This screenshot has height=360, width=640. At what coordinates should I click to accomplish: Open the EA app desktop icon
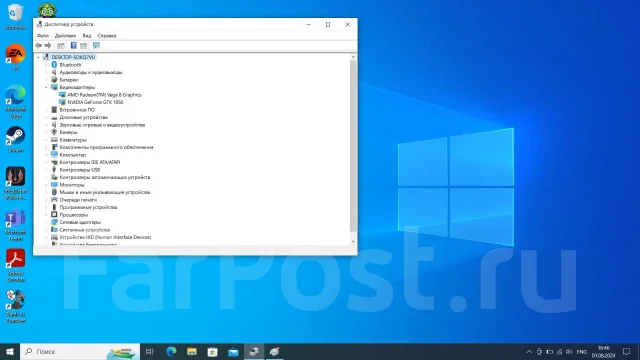[x=16, y=57]
